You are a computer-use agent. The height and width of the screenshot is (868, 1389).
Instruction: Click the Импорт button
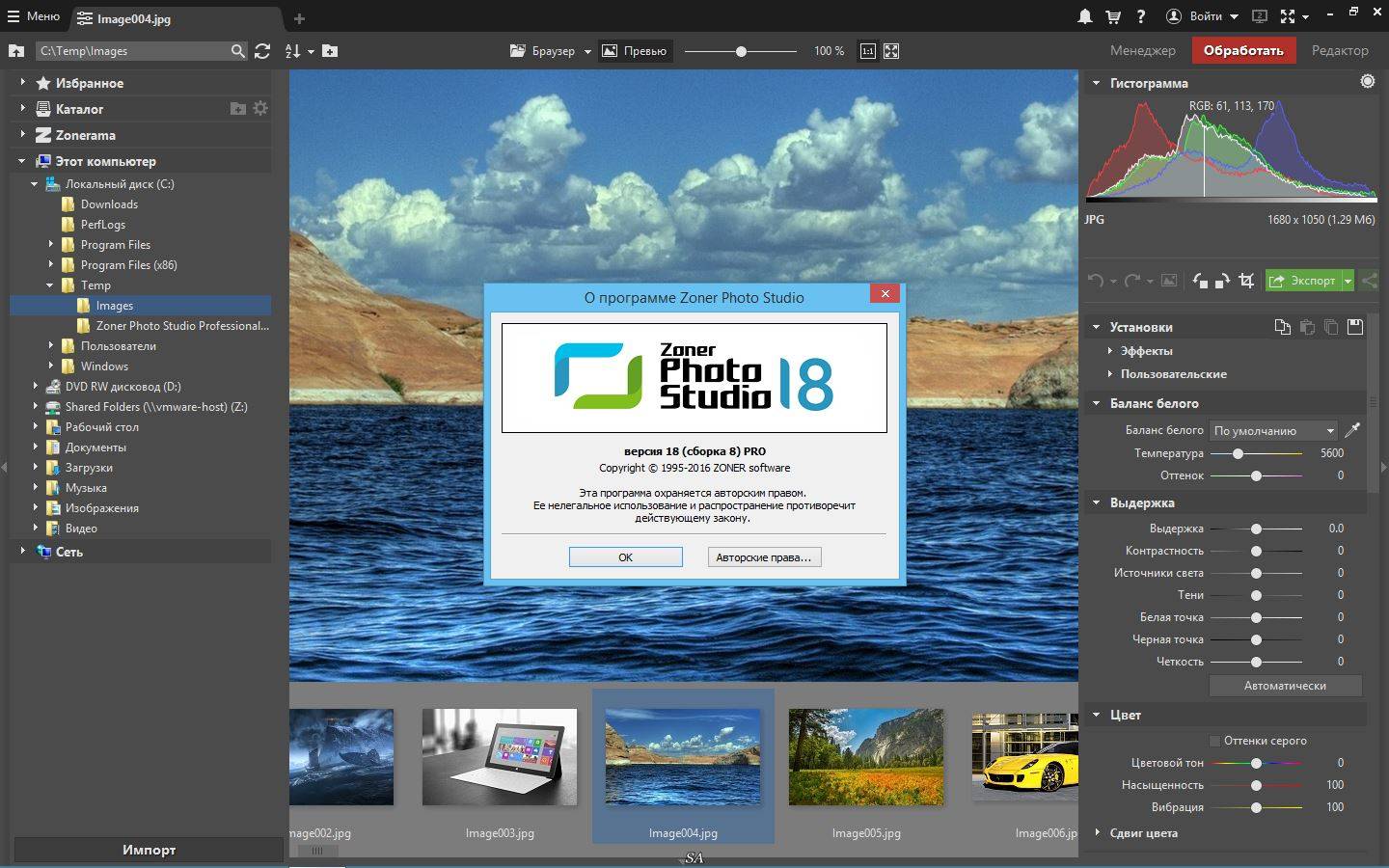[149, 850]
